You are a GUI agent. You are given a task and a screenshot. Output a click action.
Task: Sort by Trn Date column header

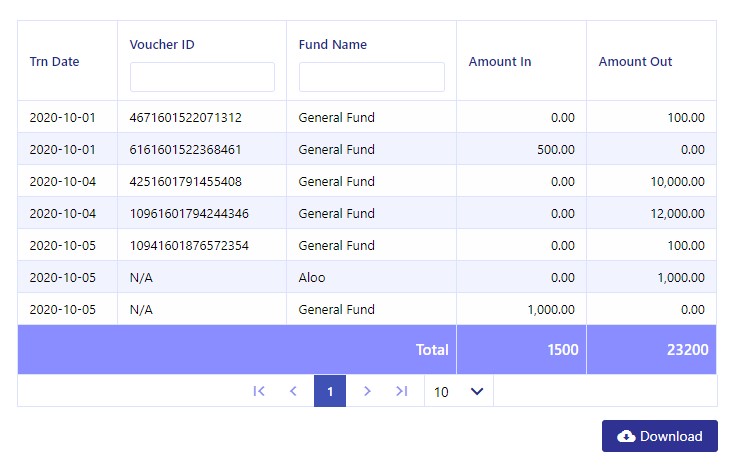(54, 62)
